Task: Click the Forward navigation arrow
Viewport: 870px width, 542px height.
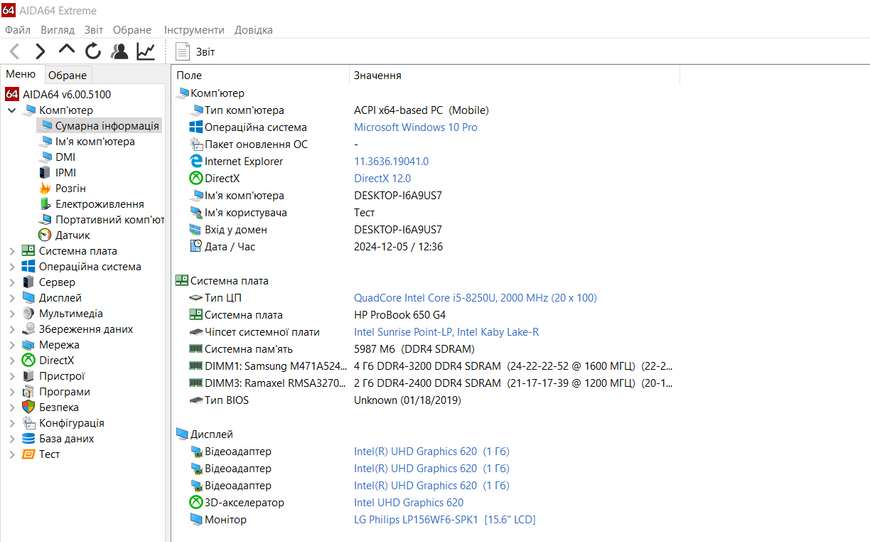Action: click(x=40, y=52)
